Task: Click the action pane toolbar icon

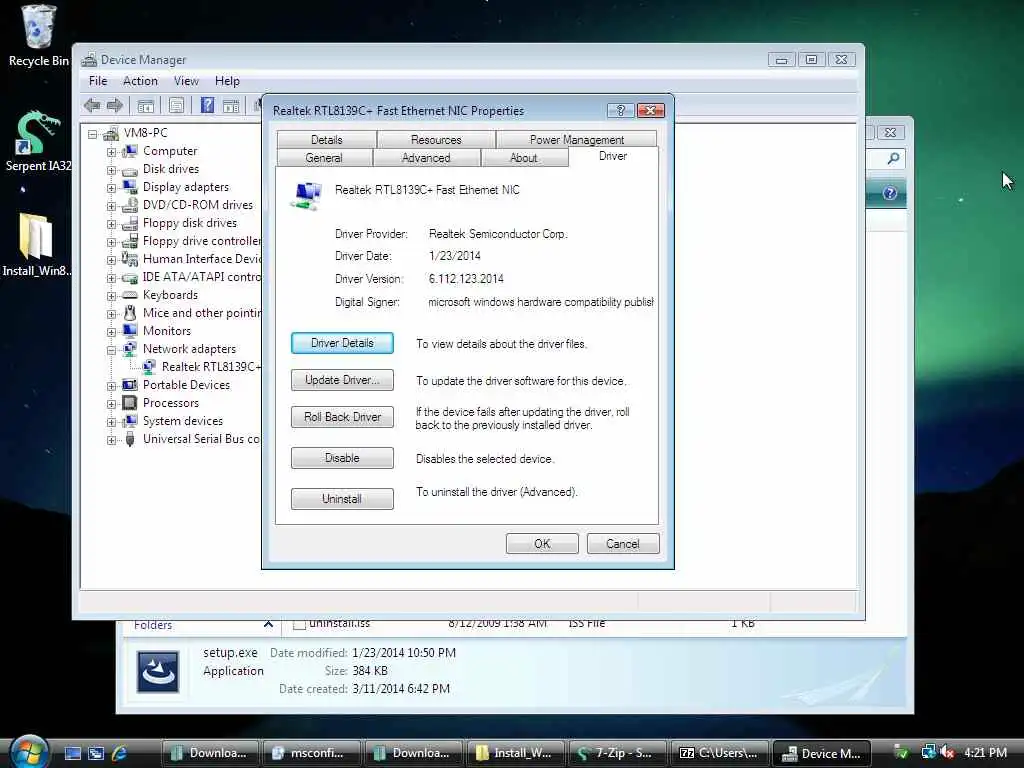Action: tap(231, 106)
